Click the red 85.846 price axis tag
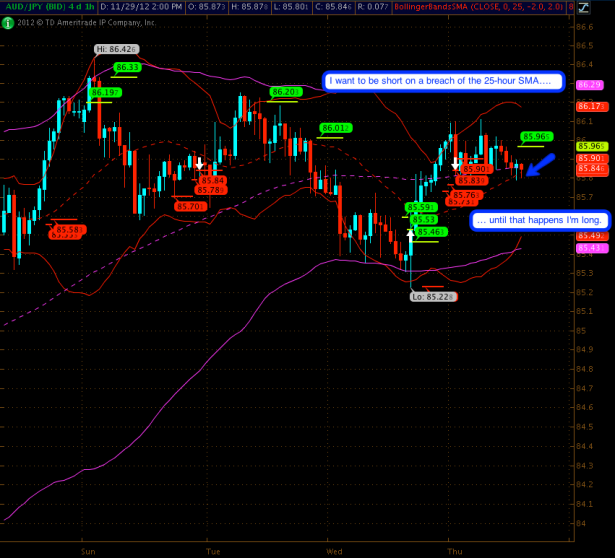The height and width of the screenshot is (558, 615). [592, 169]
